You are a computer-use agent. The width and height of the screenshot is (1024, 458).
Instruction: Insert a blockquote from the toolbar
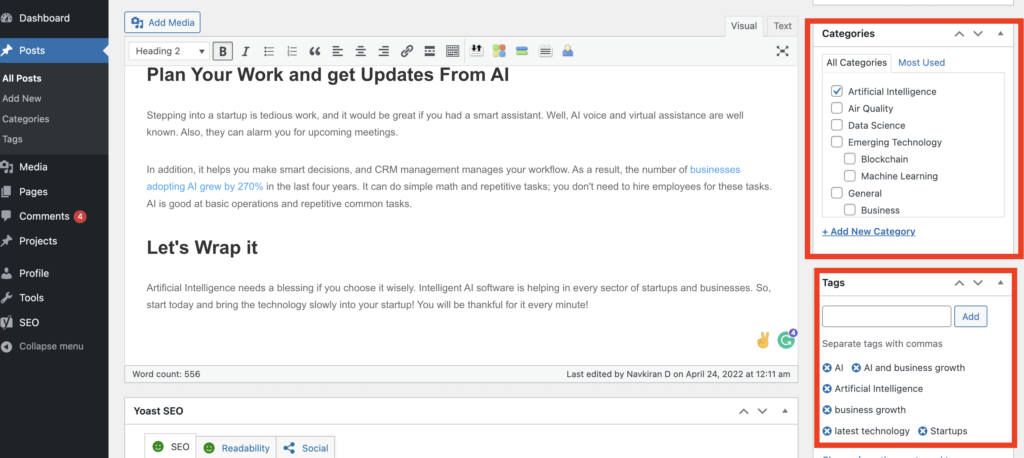[x=314, y=51]
